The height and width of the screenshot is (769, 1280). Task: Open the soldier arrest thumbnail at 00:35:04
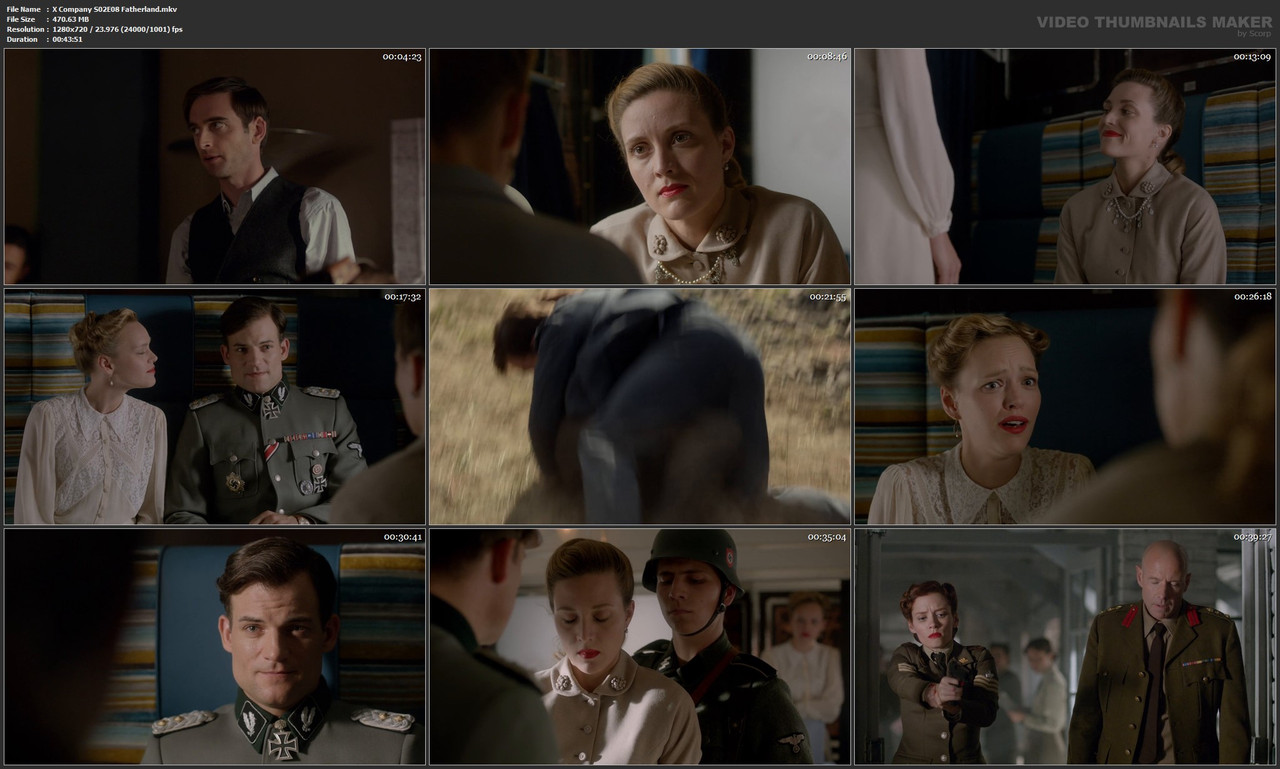click(x=640, y=647)
